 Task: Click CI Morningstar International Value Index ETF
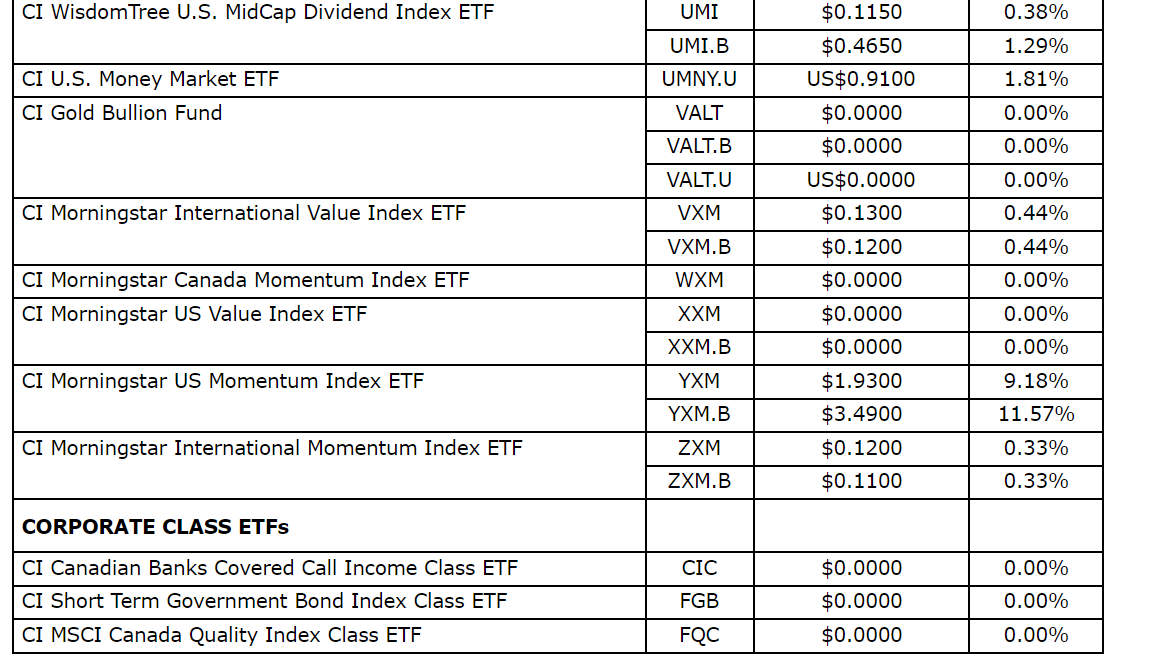click(244, 213)
